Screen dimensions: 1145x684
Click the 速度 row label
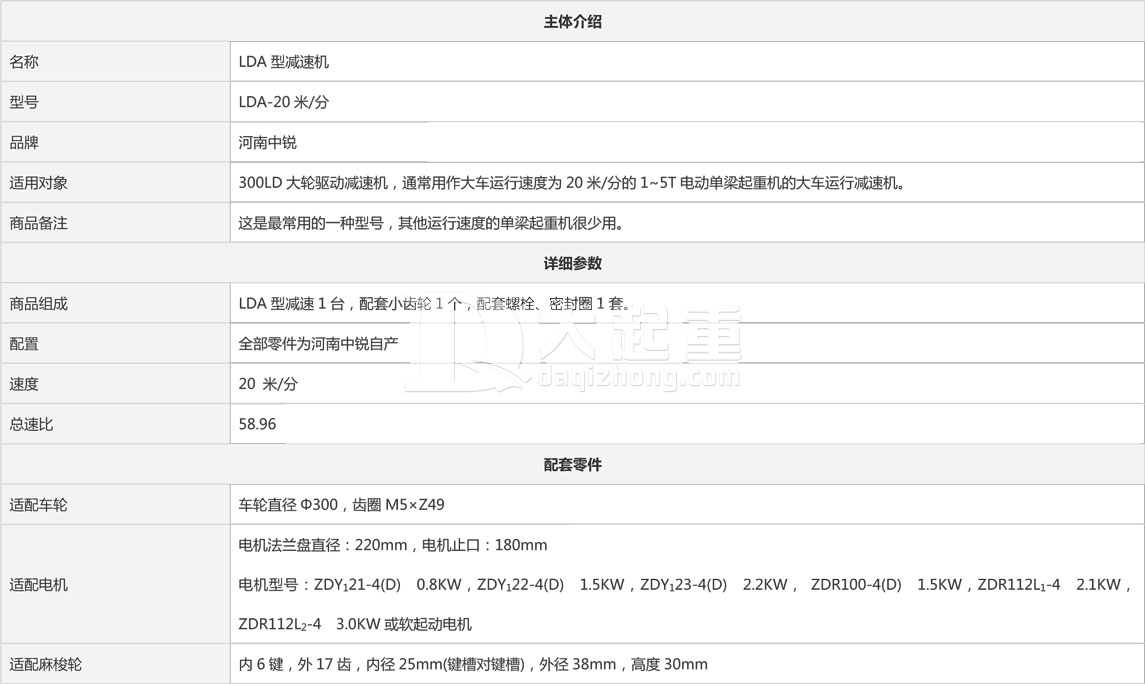[x=24, y=384]
